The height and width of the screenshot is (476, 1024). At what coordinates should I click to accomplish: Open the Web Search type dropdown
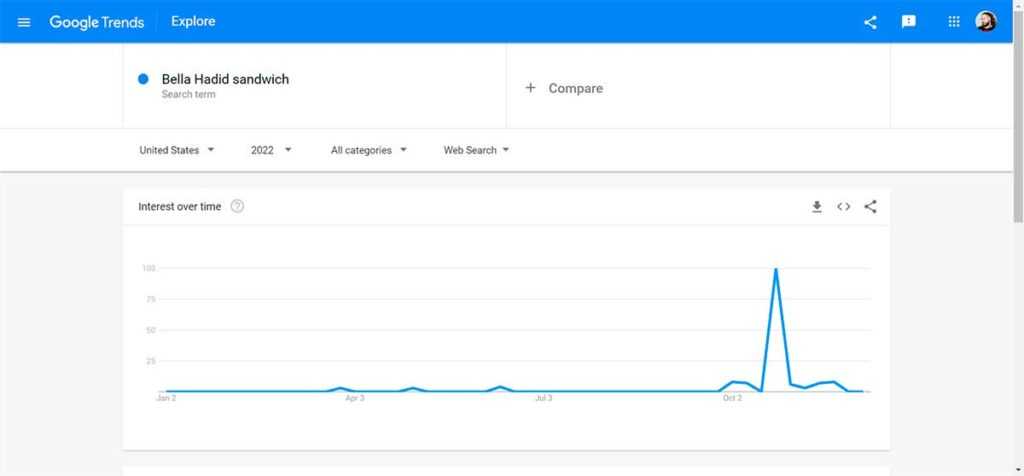click(476, 150)
